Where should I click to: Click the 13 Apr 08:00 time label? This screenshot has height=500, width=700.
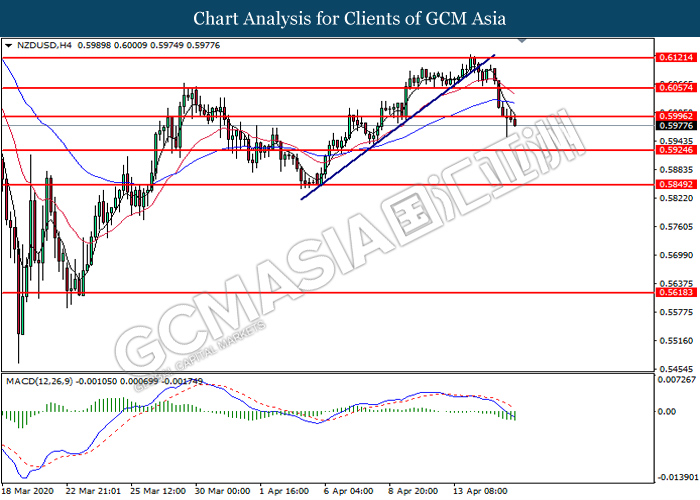(x=480, y=491)
